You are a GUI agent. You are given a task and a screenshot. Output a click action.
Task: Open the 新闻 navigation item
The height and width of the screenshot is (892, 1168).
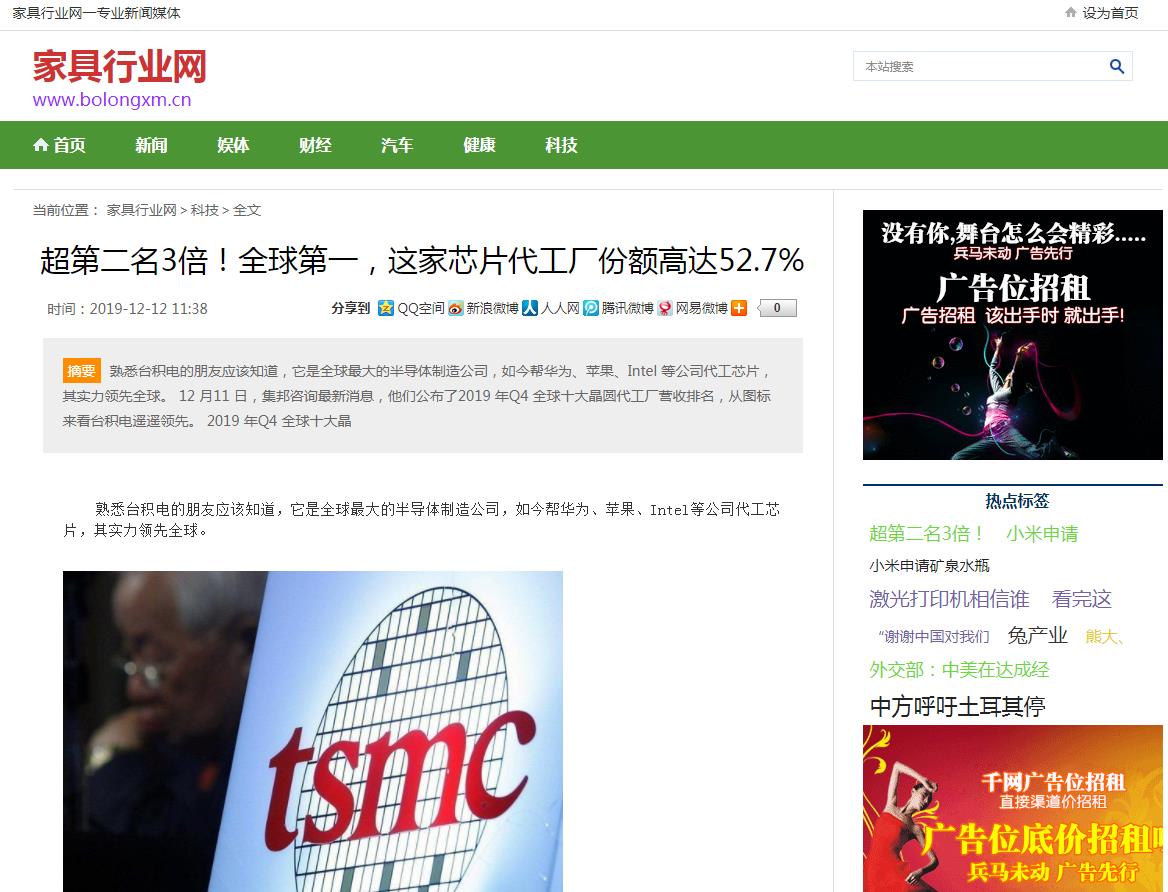pos(151,145)
